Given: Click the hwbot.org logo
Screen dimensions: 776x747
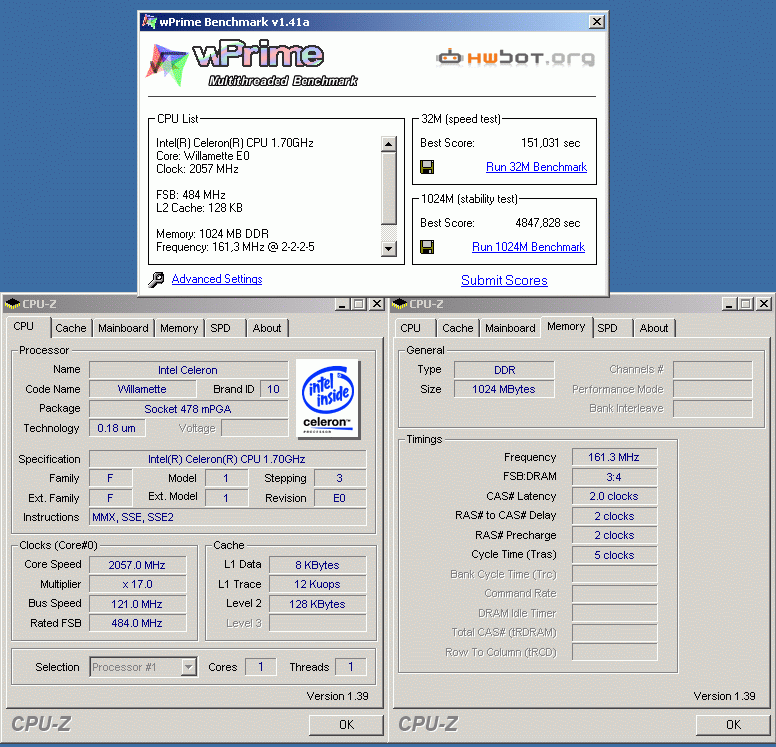Looking at the screenshot, I should pyautogui.click(x=515, y=58).
